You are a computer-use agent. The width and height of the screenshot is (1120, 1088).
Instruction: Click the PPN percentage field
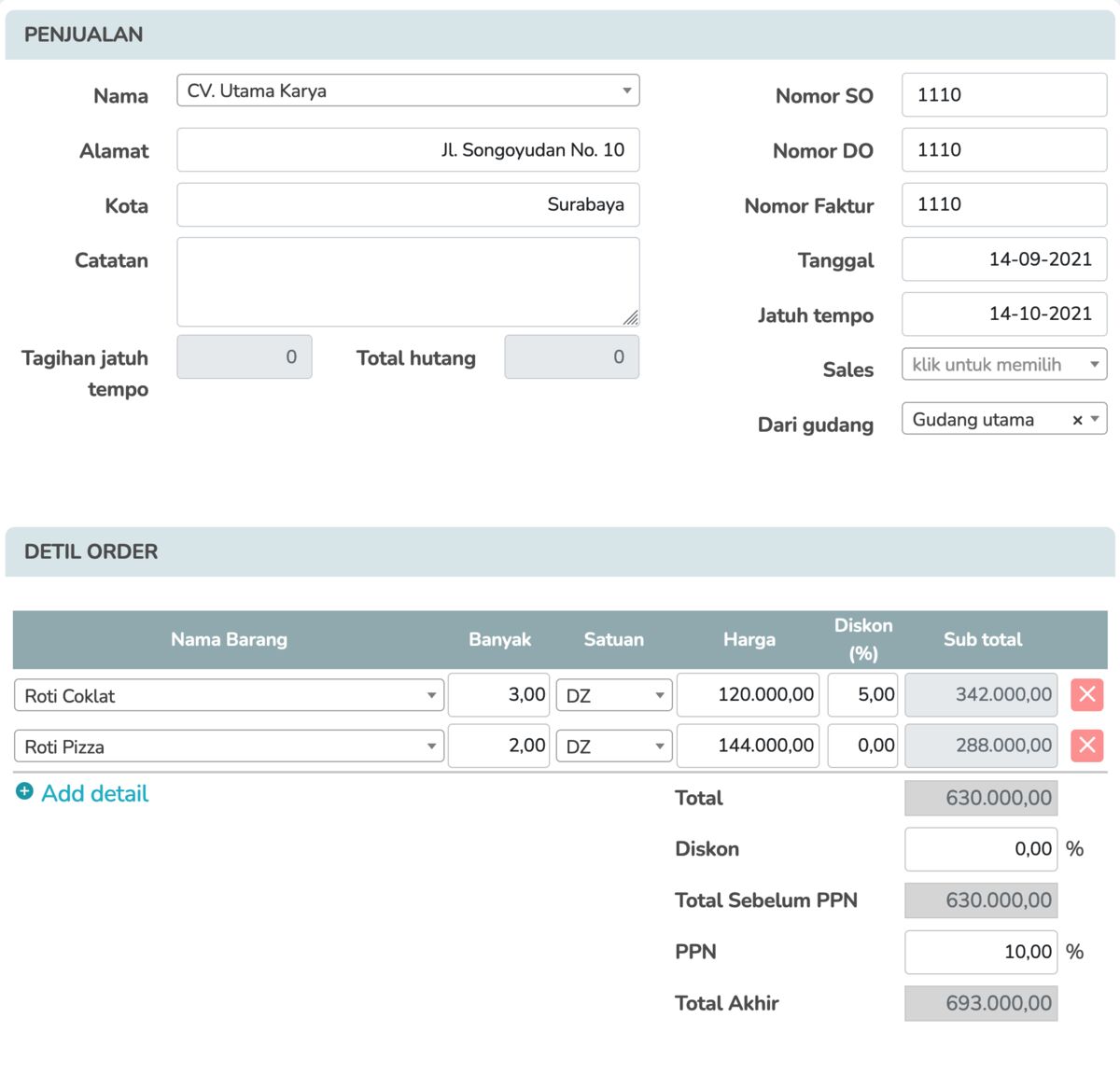click(x=980, y=952)
